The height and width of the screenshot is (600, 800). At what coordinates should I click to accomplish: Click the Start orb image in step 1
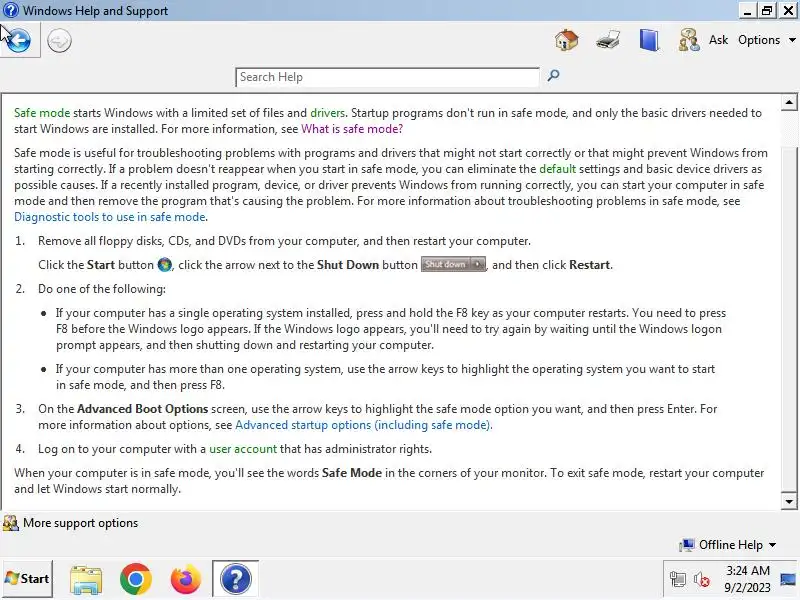pos(165,265)
